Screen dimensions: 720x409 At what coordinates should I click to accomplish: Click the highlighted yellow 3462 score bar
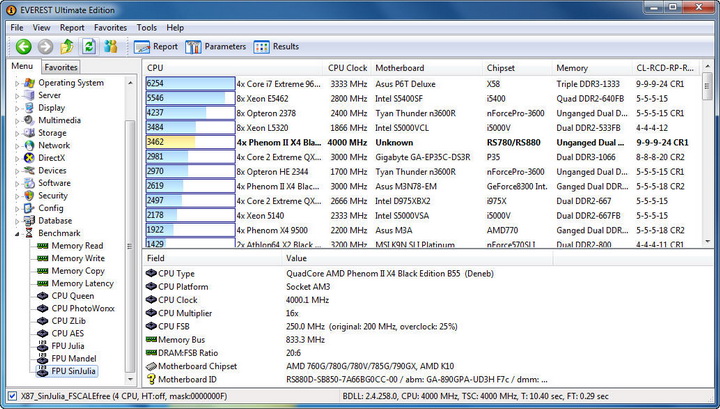coord(190,142)
